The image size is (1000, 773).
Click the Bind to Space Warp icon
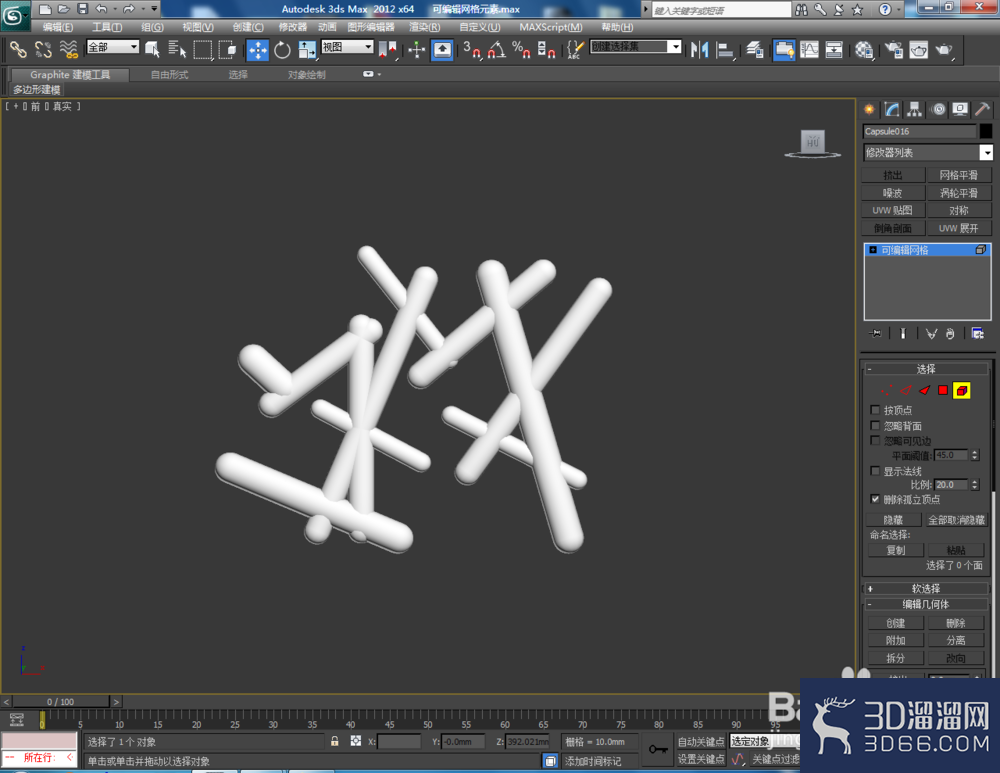pyautogui.click(x=68, y=49)
